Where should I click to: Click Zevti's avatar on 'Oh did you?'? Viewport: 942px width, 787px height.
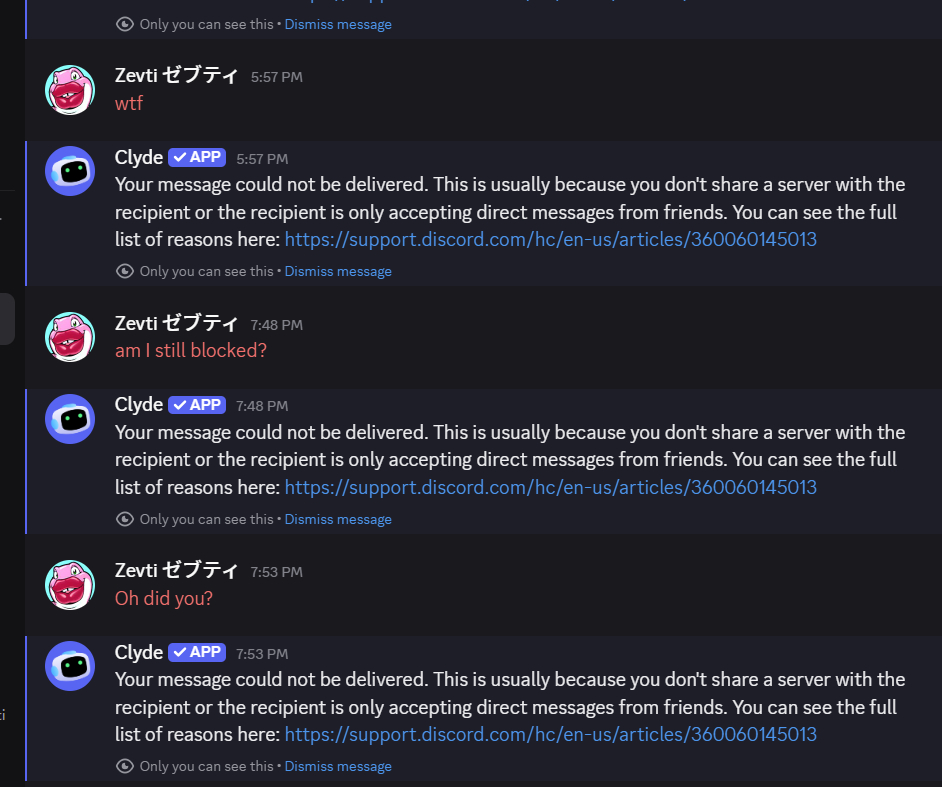pos(71,584)
